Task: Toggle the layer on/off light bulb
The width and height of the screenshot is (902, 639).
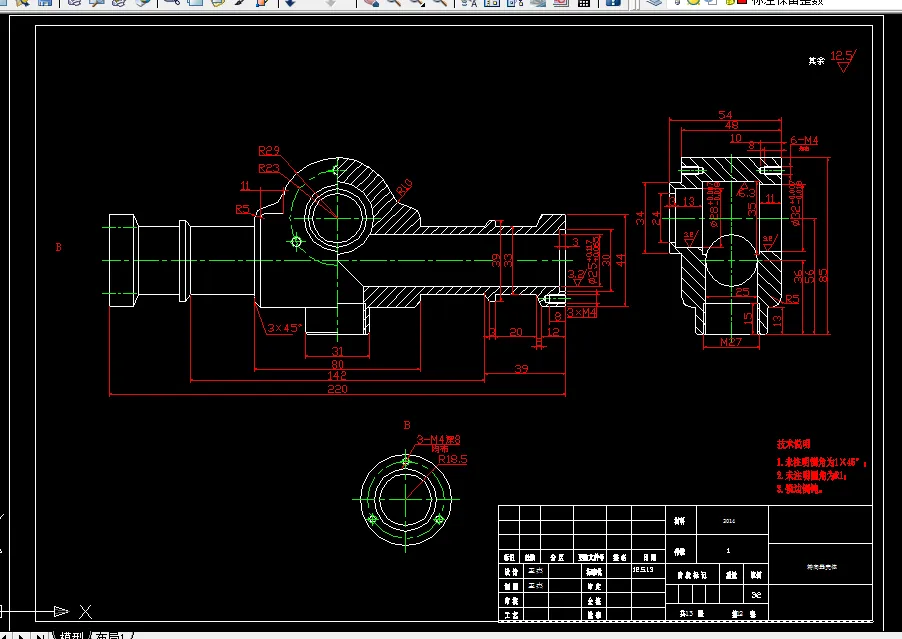Action: (677, 2)
